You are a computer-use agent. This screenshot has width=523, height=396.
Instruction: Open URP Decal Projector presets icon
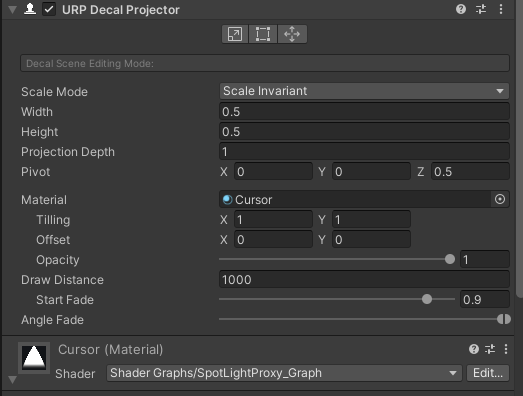pos(481,9)
